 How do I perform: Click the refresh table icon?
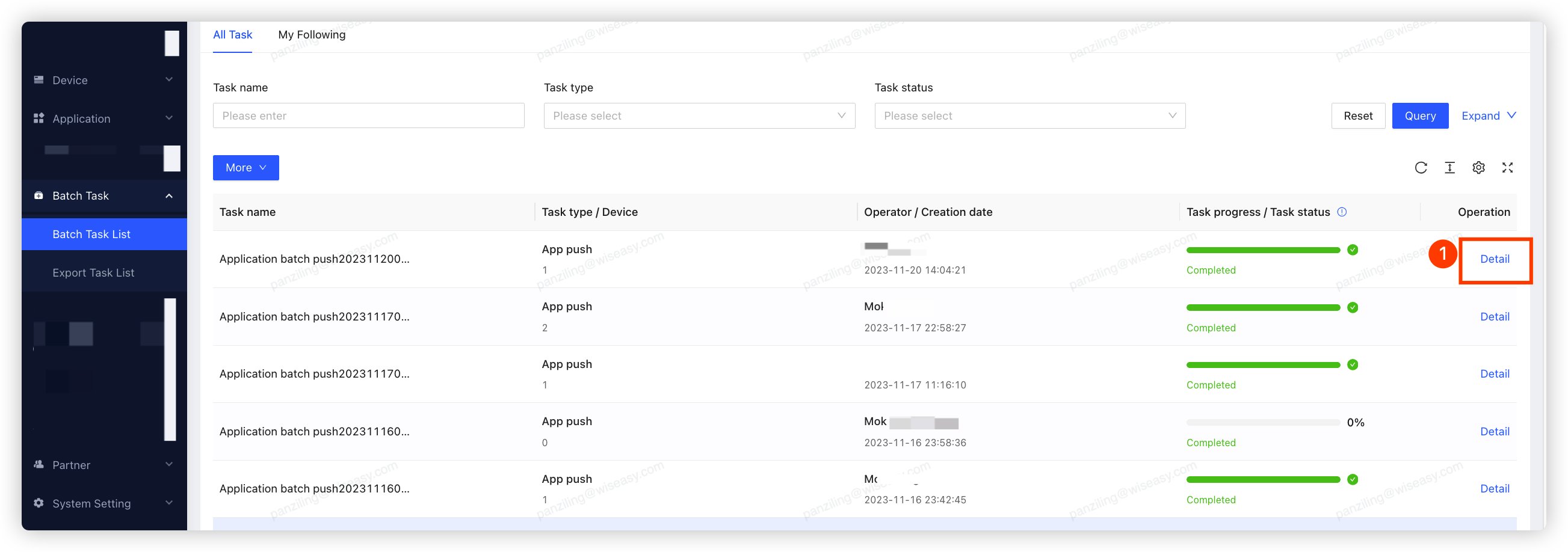tap(1421, 168)
